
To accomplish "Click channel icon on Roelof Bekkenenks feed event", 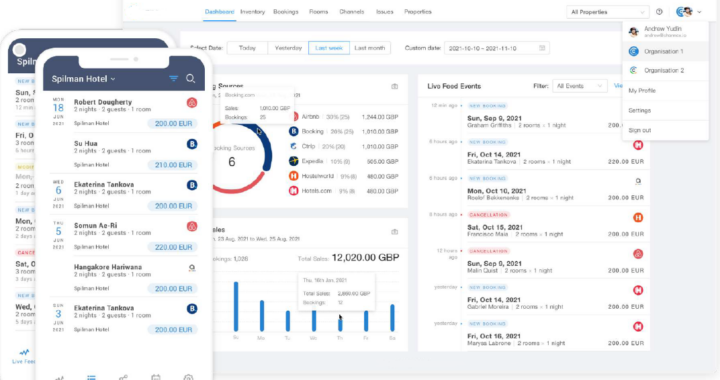I will (638, 181).
